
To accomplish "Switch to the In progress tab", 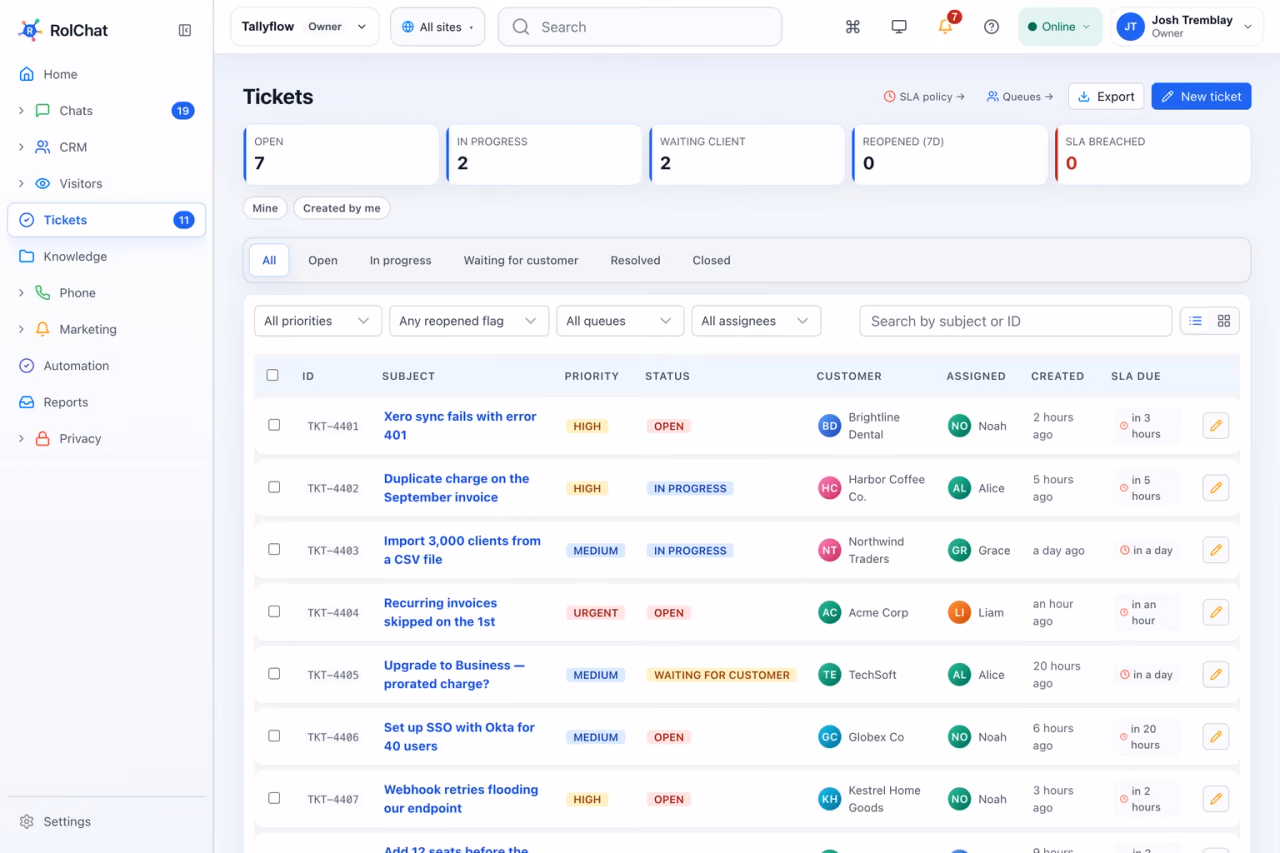I will pos(401,260).
